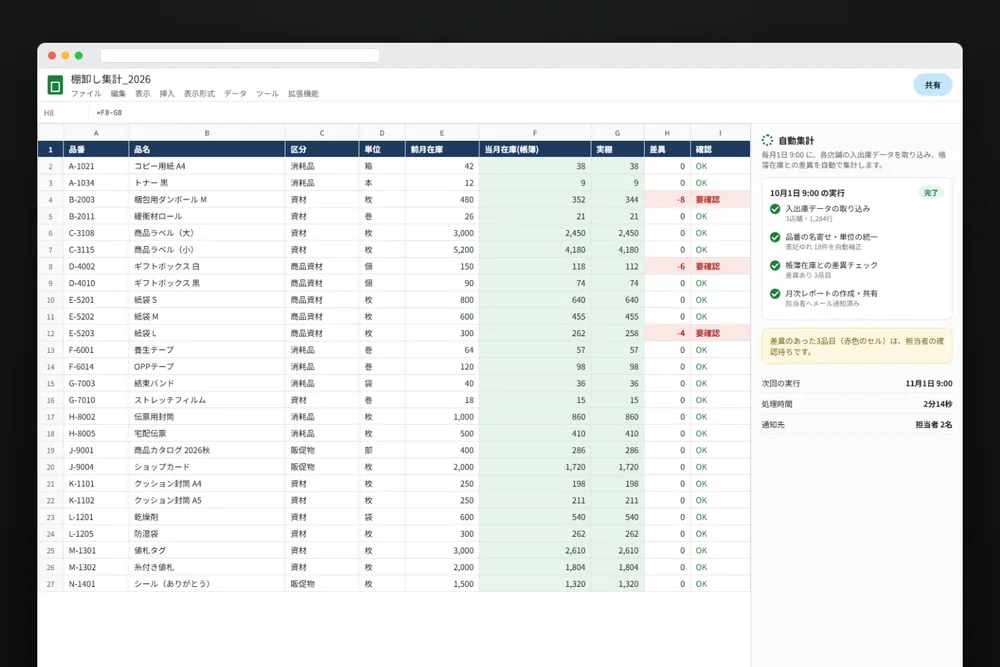The width and height of the screenshot is (1000, 667).
Task: Click the checkmark beside 品番の名寄せ・単位の統一
Action: pos(775,237)
